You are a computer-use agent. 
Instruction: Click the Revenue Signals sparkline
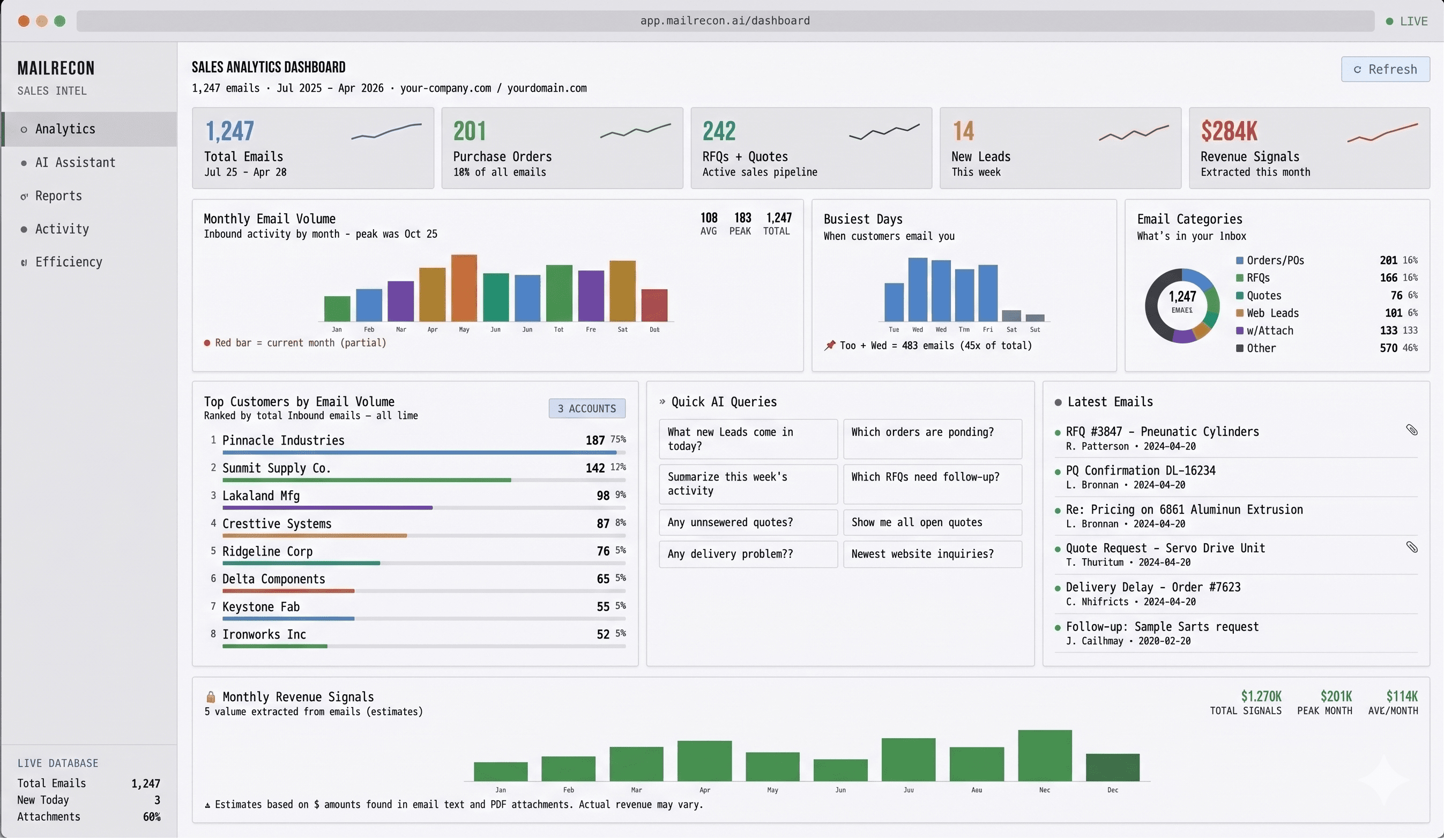[1382, 133]
